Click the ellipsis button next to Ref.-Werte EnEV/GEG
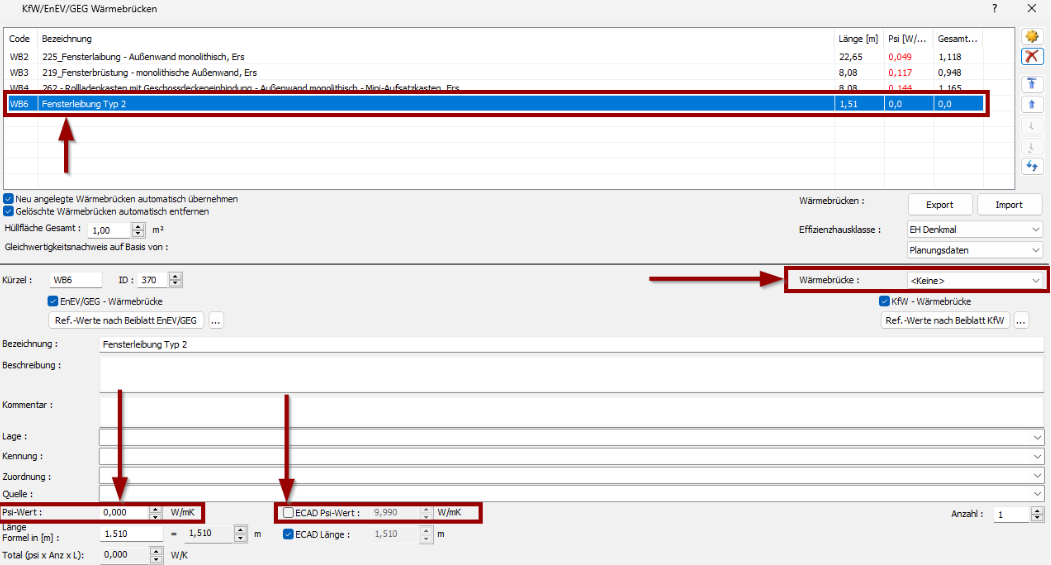 pyautogui.click(x=216, y=321)
